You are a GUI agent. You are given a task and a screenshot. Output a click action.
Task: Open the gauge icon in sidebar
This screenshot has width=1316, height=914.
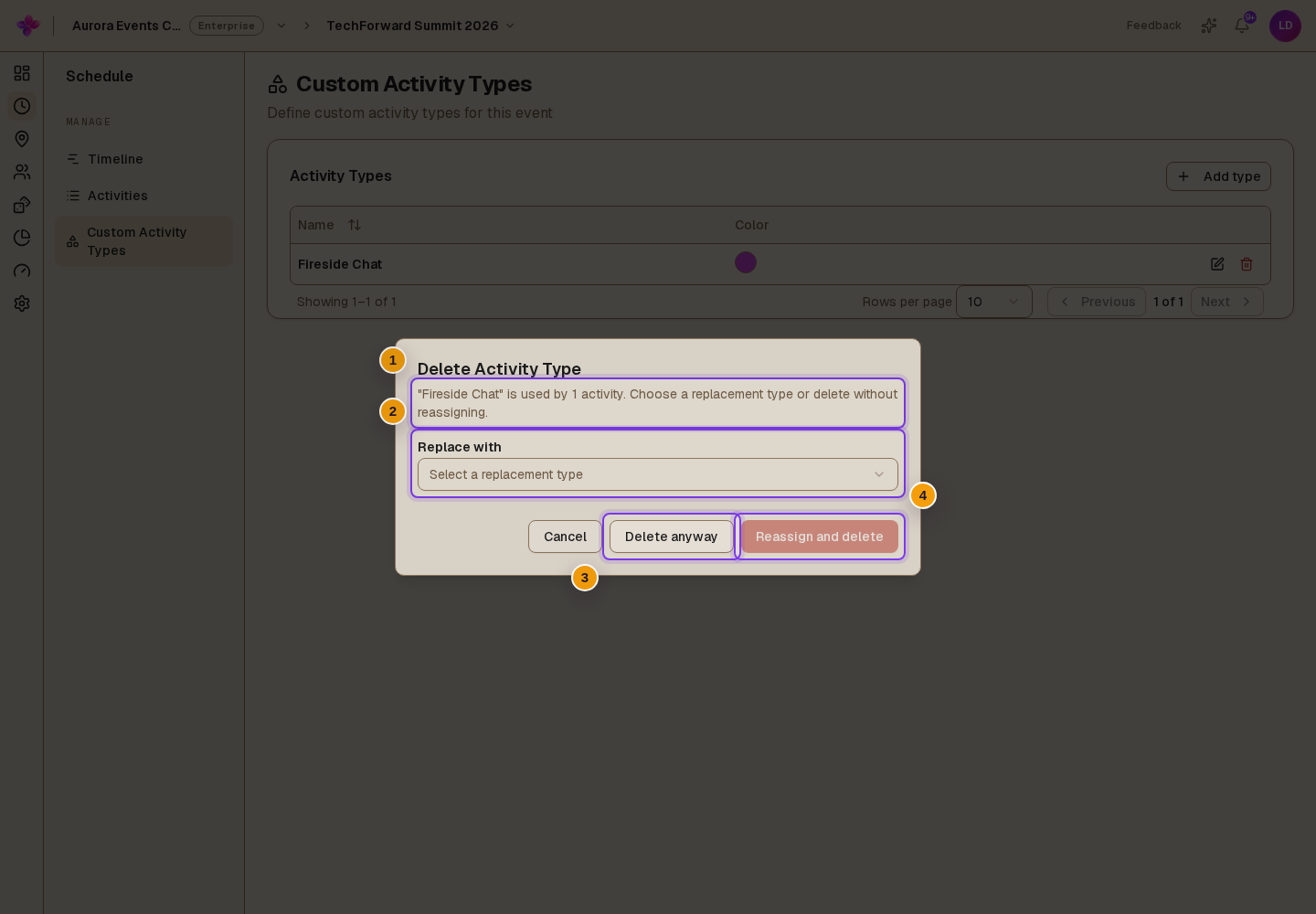pos(22,271)
